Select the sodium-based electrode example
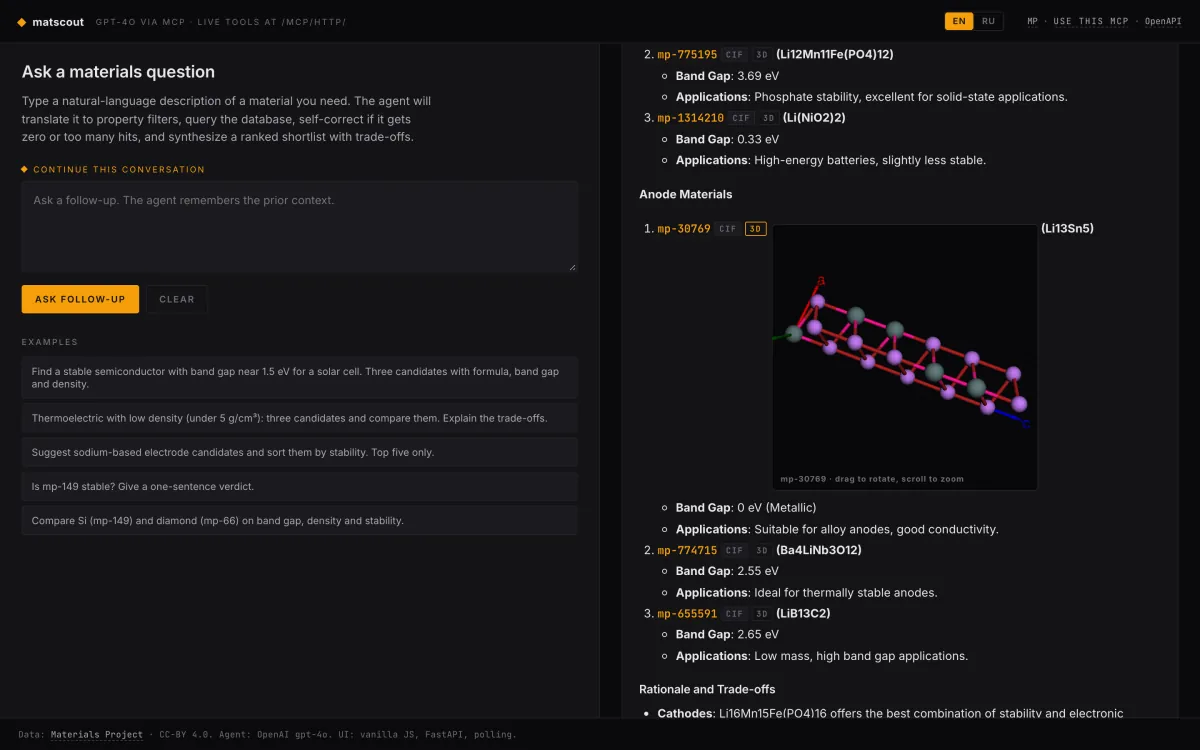Viewport: 1200px width, 750px height. click(x=300, y=452)
